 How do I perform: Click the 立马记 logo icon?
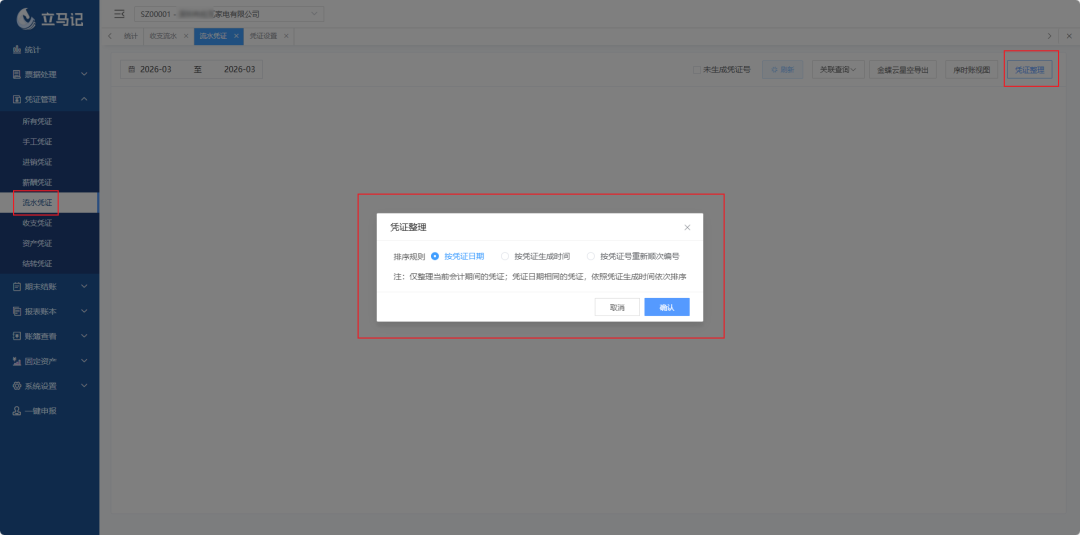[x=27, y=17]
